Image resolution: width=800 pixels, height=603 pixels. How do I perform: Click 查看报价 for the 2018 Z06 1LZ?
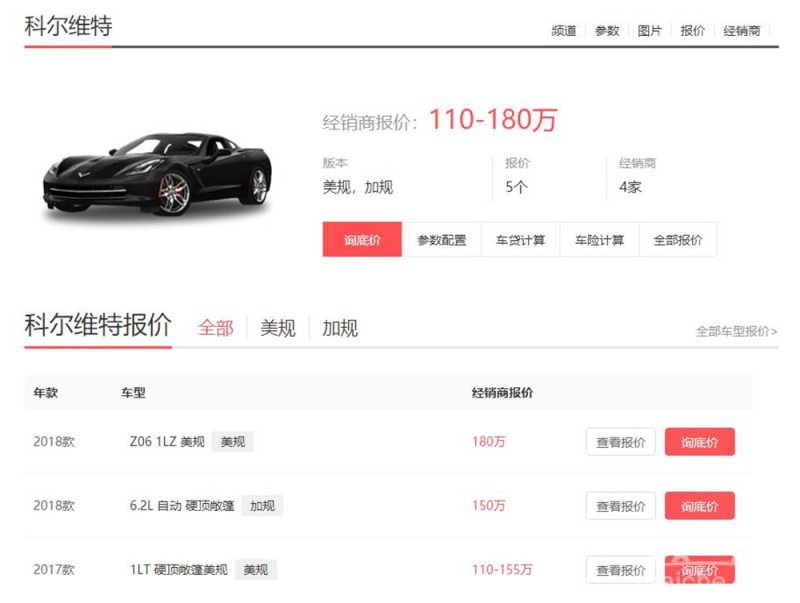point(620,442)
